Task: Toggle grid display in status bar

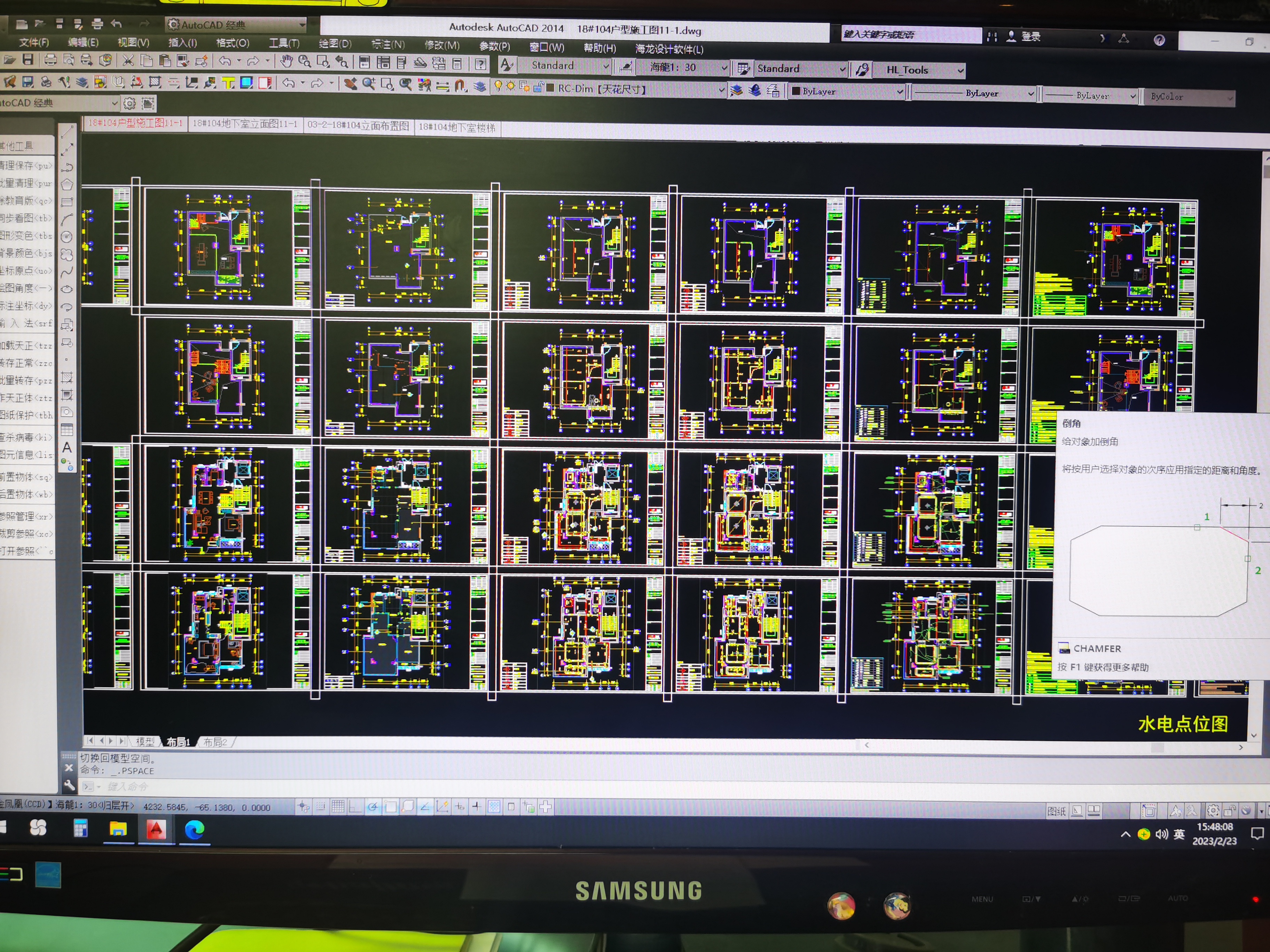Action: (x=338, y=807)
